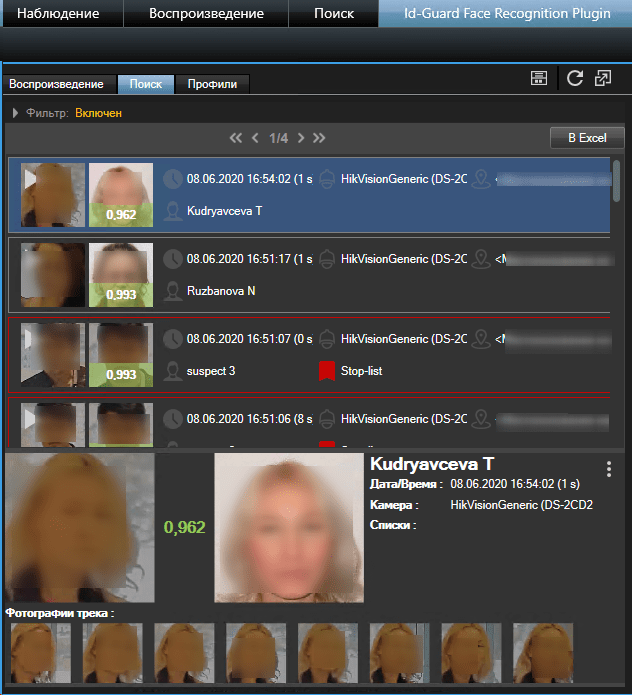
Task: Click first thumbnail under Фотографии трека
Action: pos(38,651)
